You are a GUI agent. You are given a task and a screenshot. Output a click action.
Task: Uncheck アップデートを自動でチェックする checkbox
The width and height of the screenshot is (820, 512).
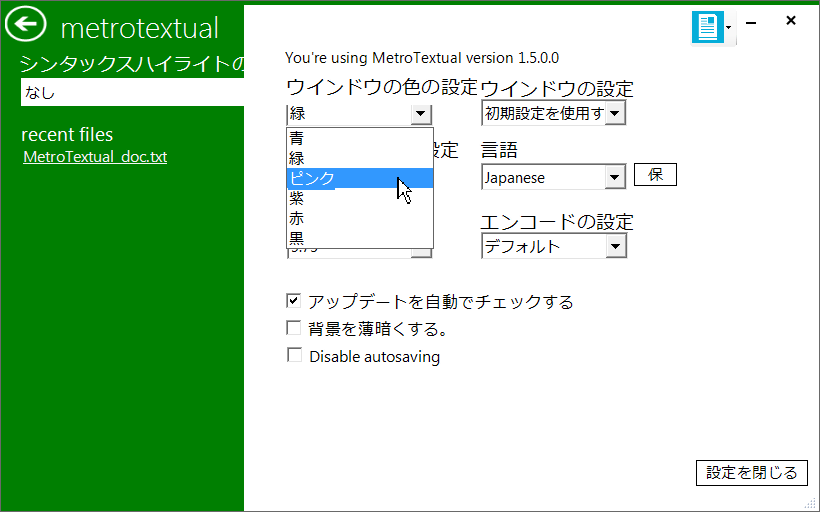coord(294,301)
